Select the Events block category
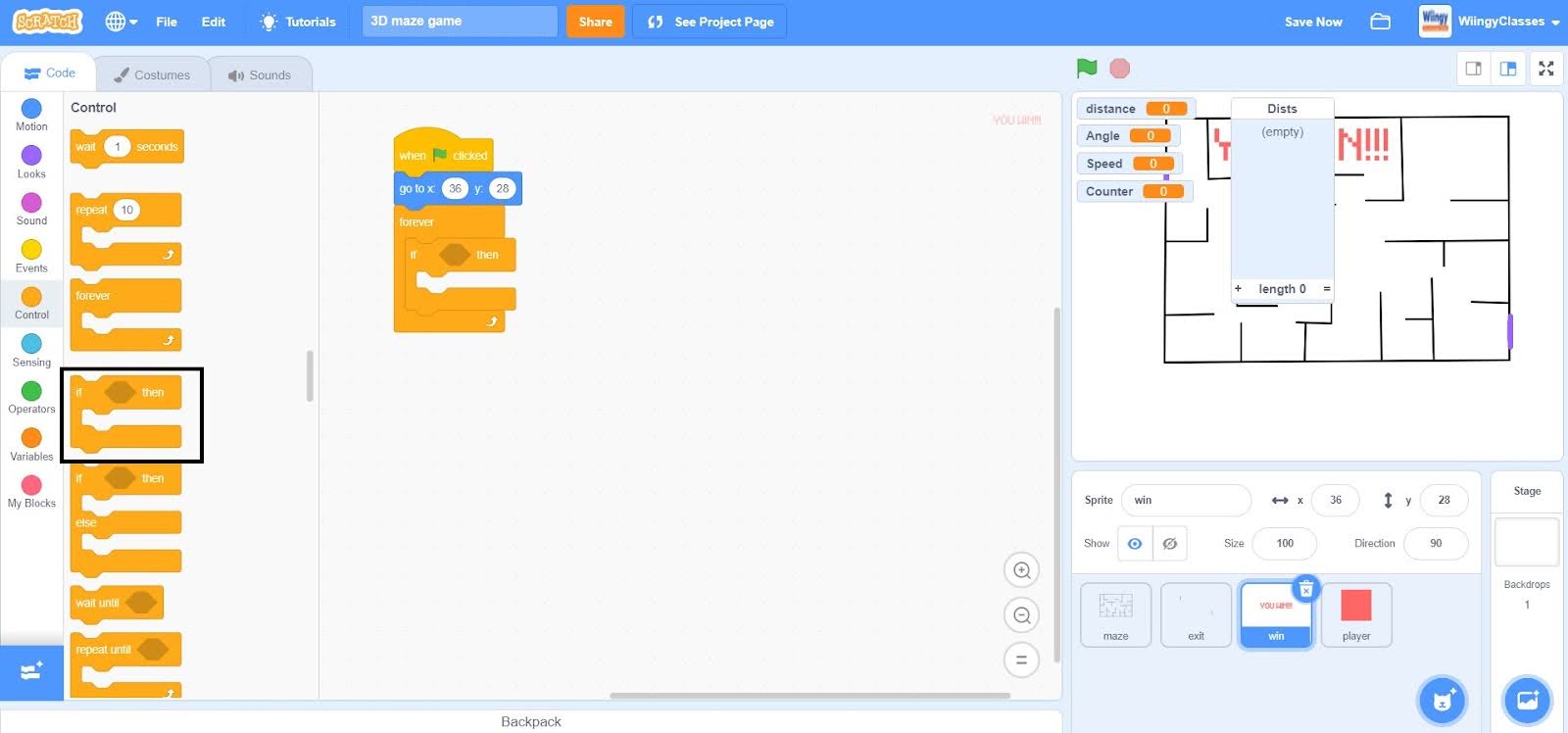 [x=31, y=256]
